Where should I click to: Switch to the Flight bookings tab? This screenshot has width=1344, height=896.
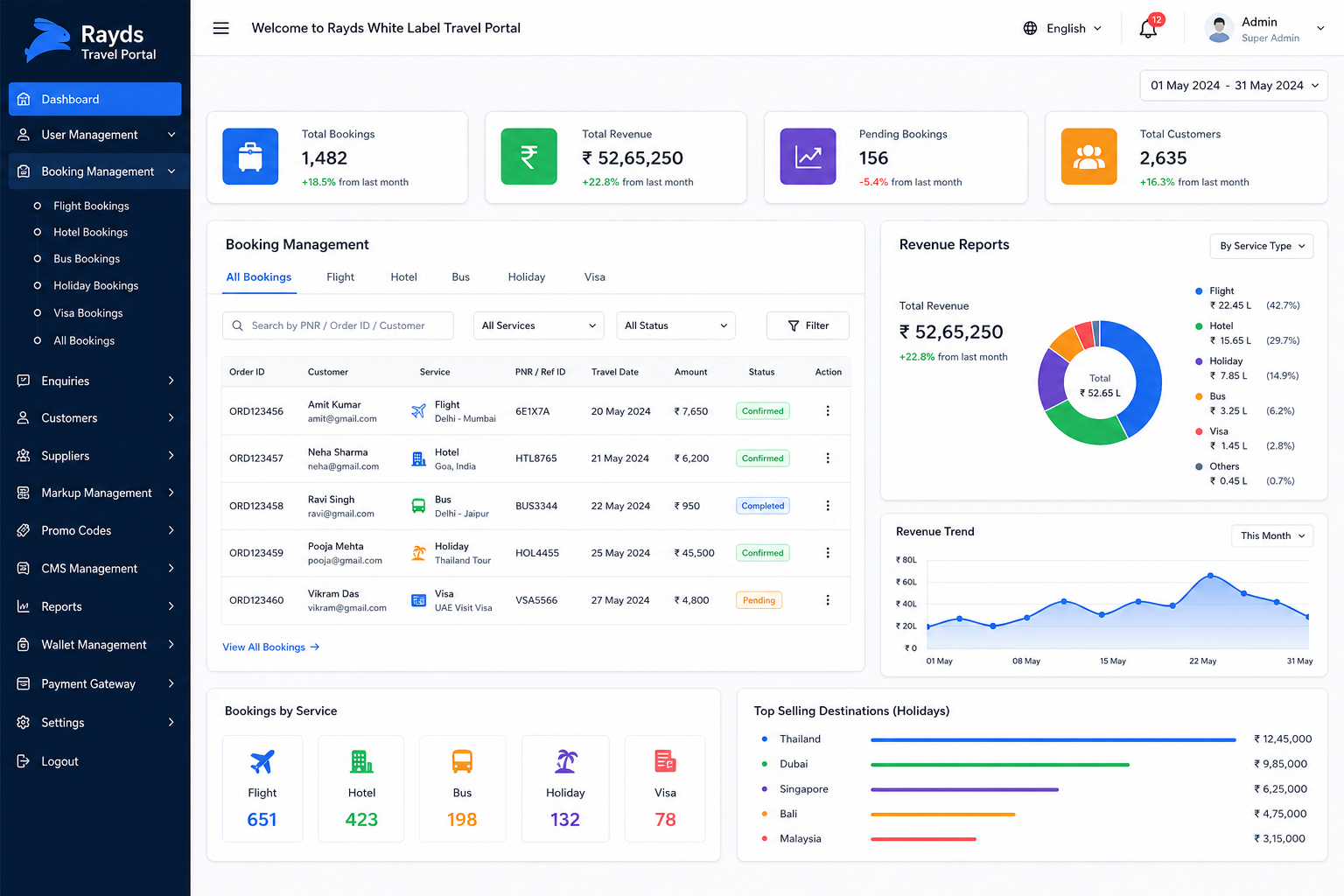(x=340, y=277)
